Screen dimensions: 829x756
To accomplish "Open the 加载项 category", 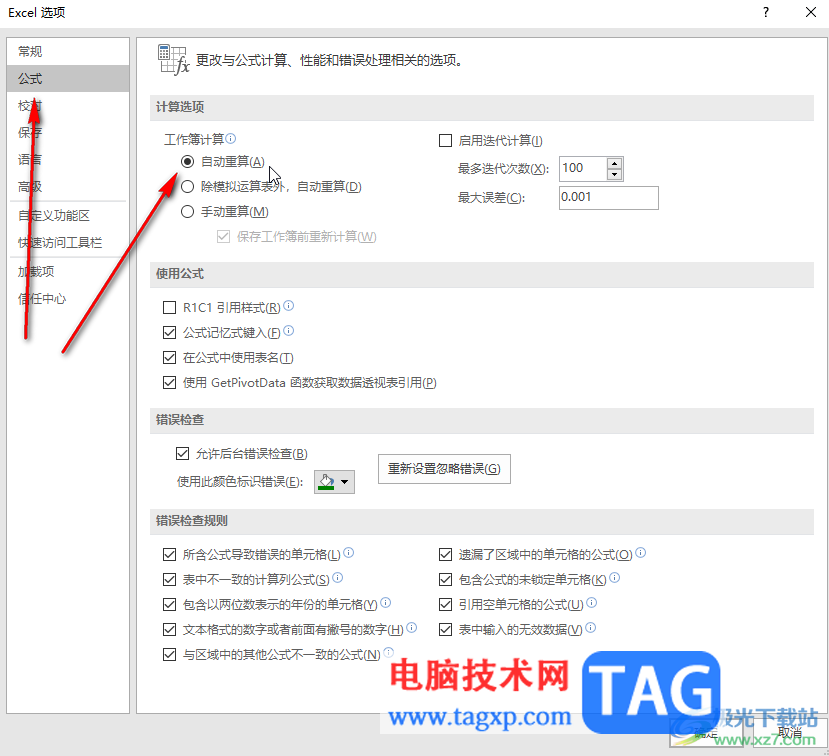I will [68, 272].
